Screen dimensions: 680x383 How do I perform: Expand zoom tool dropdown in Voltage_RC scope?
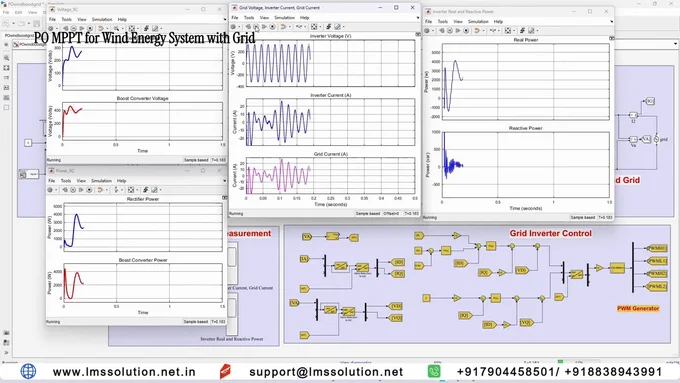tap(123, 28)
